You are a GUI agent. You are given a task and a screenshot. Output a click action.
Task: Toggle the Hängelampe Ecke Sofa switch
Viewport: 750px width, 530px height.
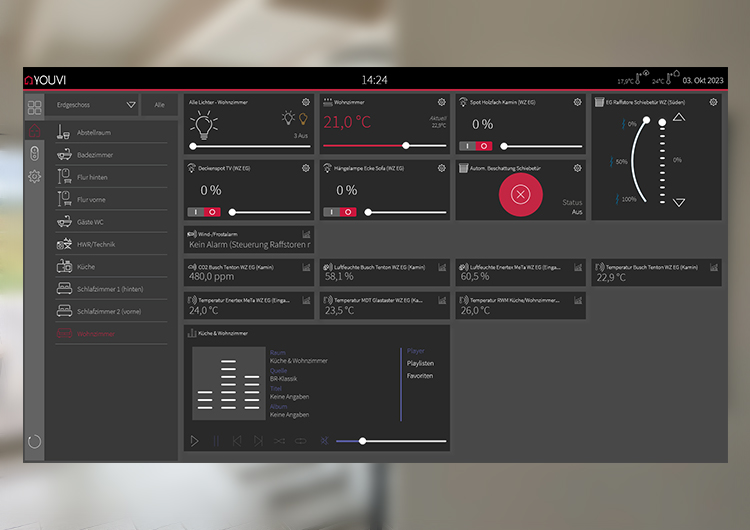pyautogui.click(x=340, y=212)
